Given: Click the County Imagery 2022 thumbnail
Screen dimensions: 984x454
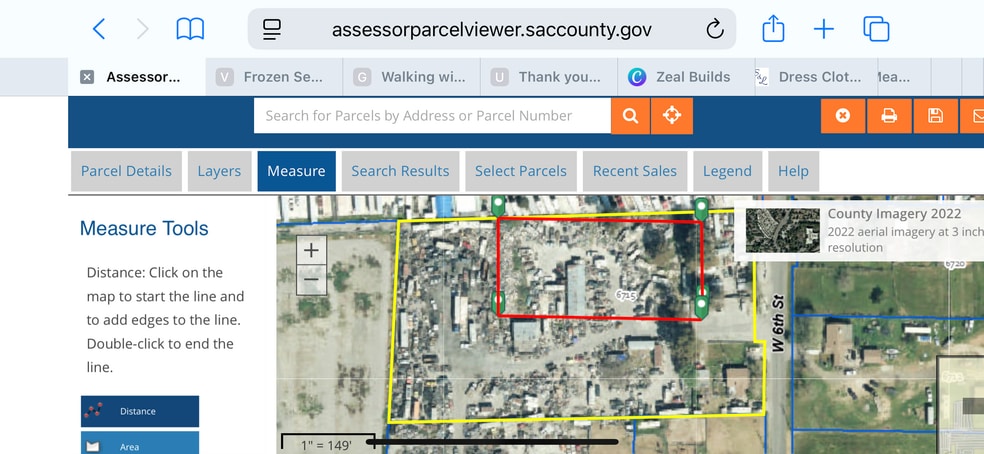Looking at the screenshot, I should [x=782, y=231].
